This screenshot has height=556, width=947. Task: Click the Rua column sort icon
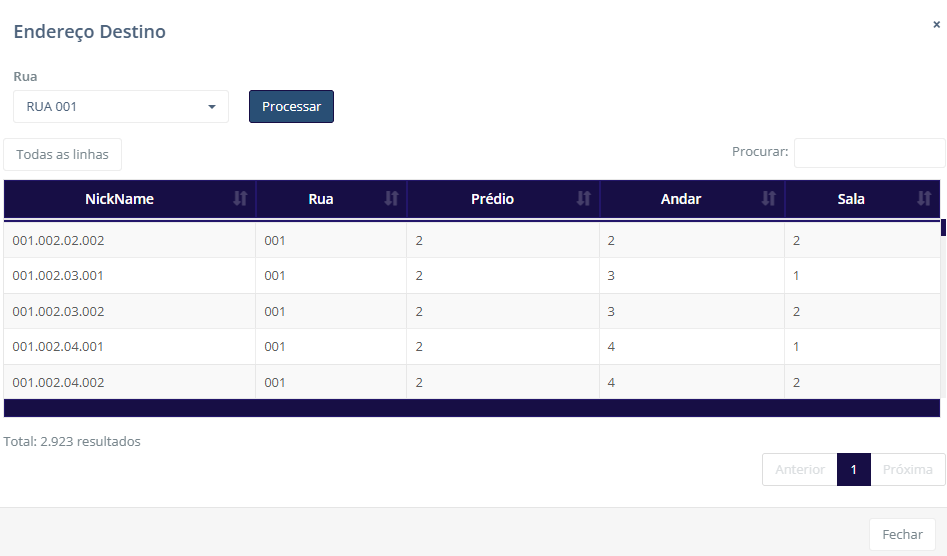[391, 199]
